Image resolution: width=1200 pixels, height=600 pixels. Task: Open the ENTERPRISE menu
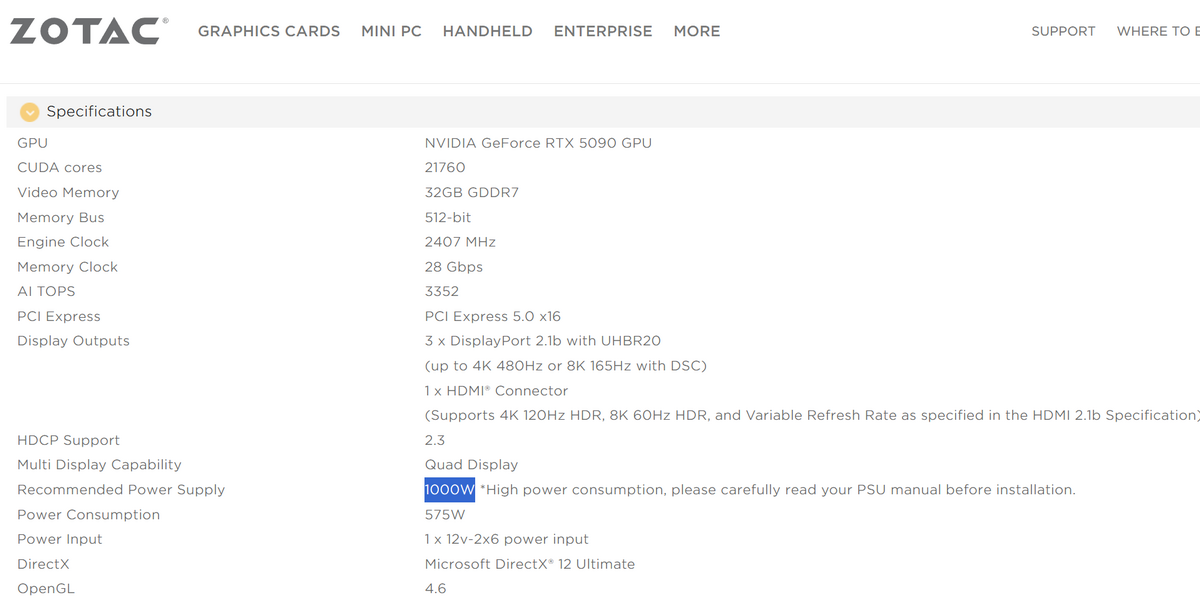click(x=603, y=31)
